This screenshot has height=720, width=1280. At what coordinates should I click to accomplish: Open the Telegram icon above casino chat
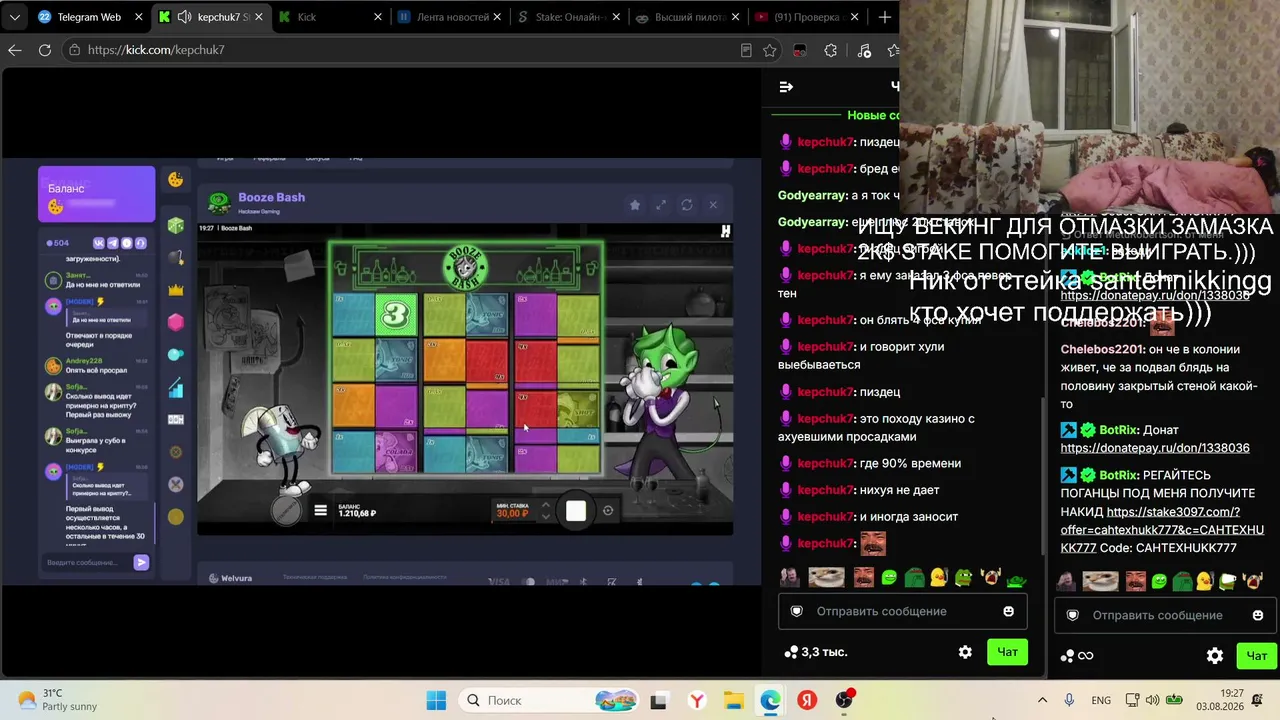[112, 243]
